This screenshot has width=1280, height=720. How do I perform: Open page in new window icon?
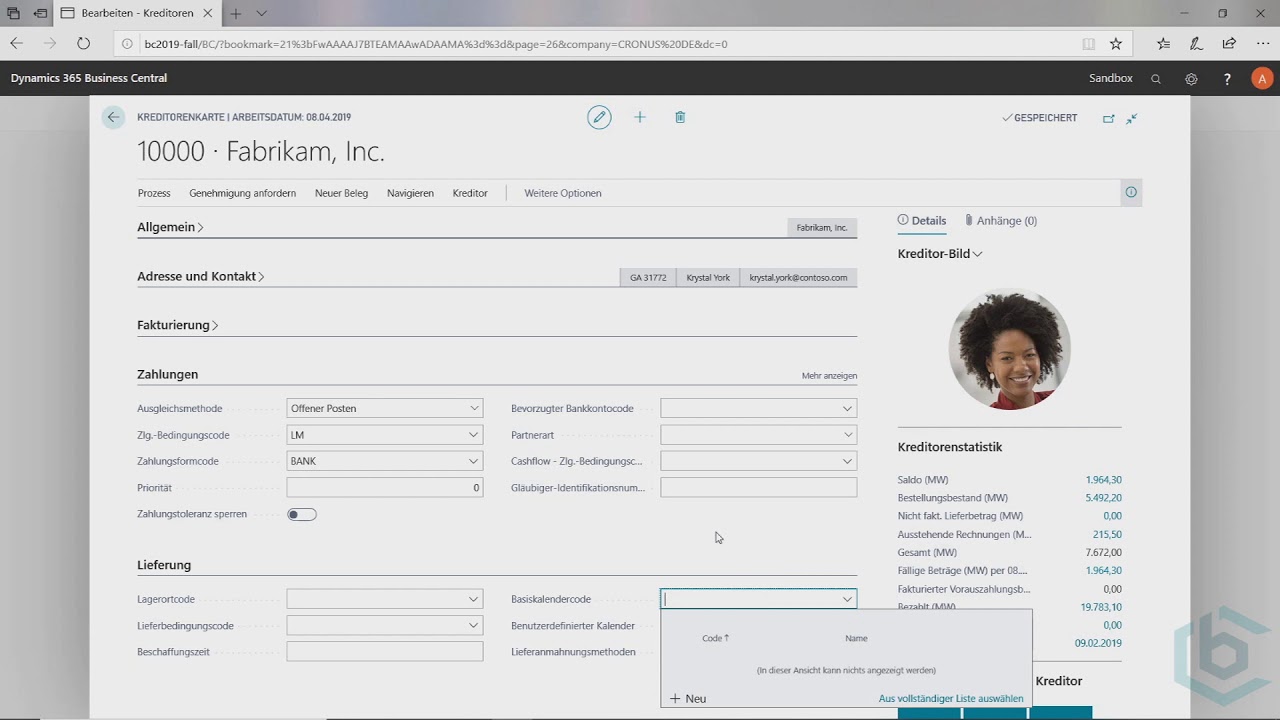(x=1108, y=118)
